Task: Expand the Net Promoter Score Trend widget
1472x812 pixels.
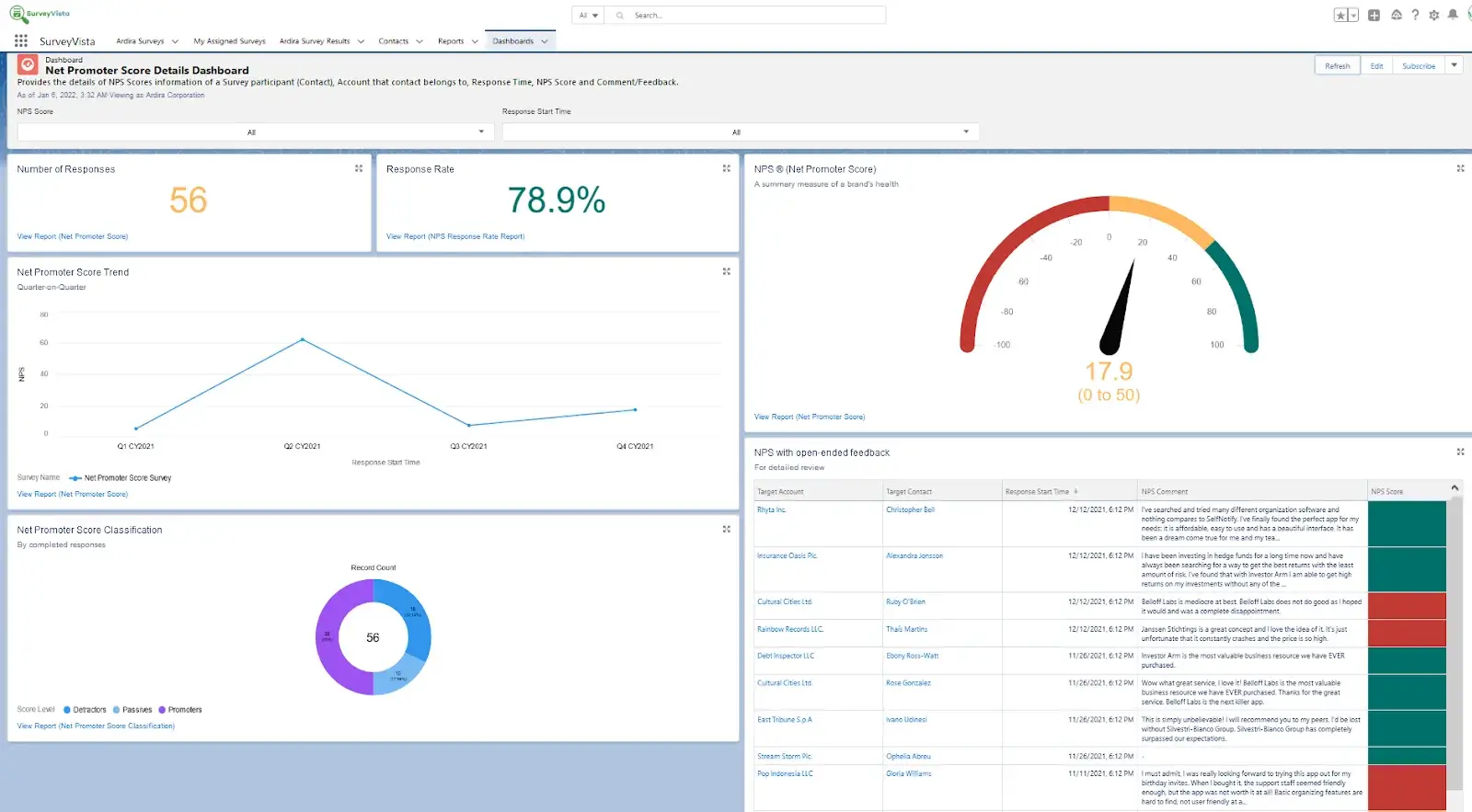Action: 726,271
